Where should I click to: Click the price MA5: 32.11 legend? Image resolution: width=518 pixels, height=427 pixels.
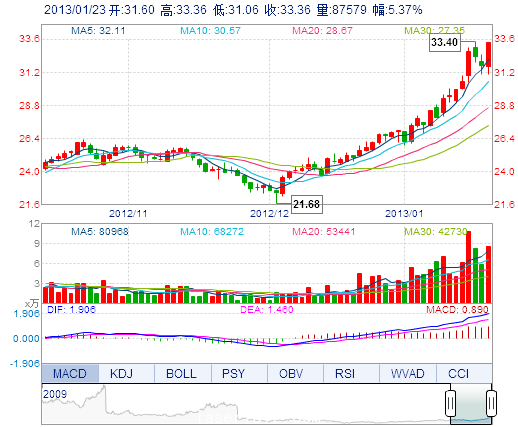[x=98, y=31]
